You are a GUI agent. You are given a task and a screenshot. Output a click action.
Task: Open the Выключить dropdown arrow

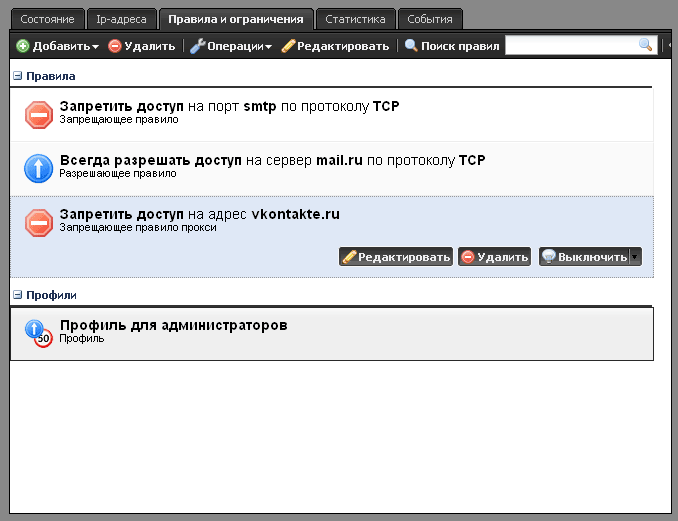click(x=634, y=257)
